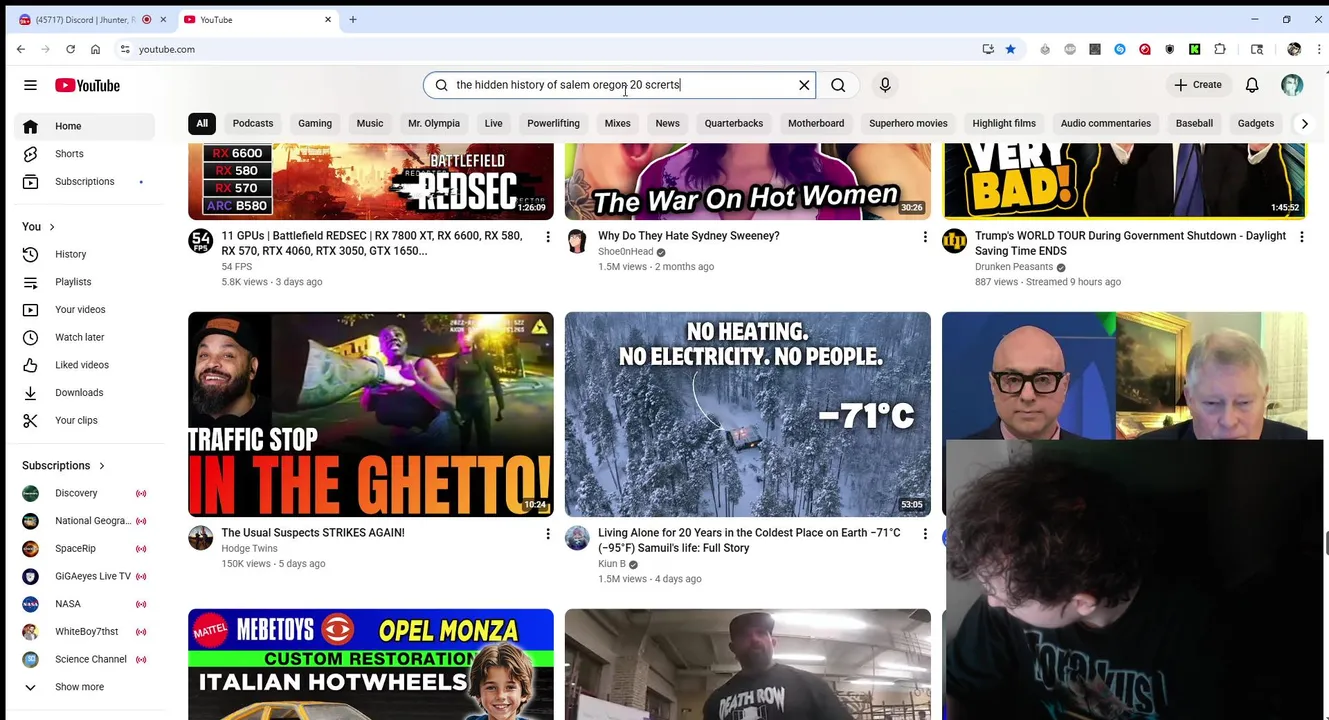The width and height of the screenshot is (1329, 720).
Task: Open options menu for Battlefield REDSEC video
Action: (x=548, y=237)
